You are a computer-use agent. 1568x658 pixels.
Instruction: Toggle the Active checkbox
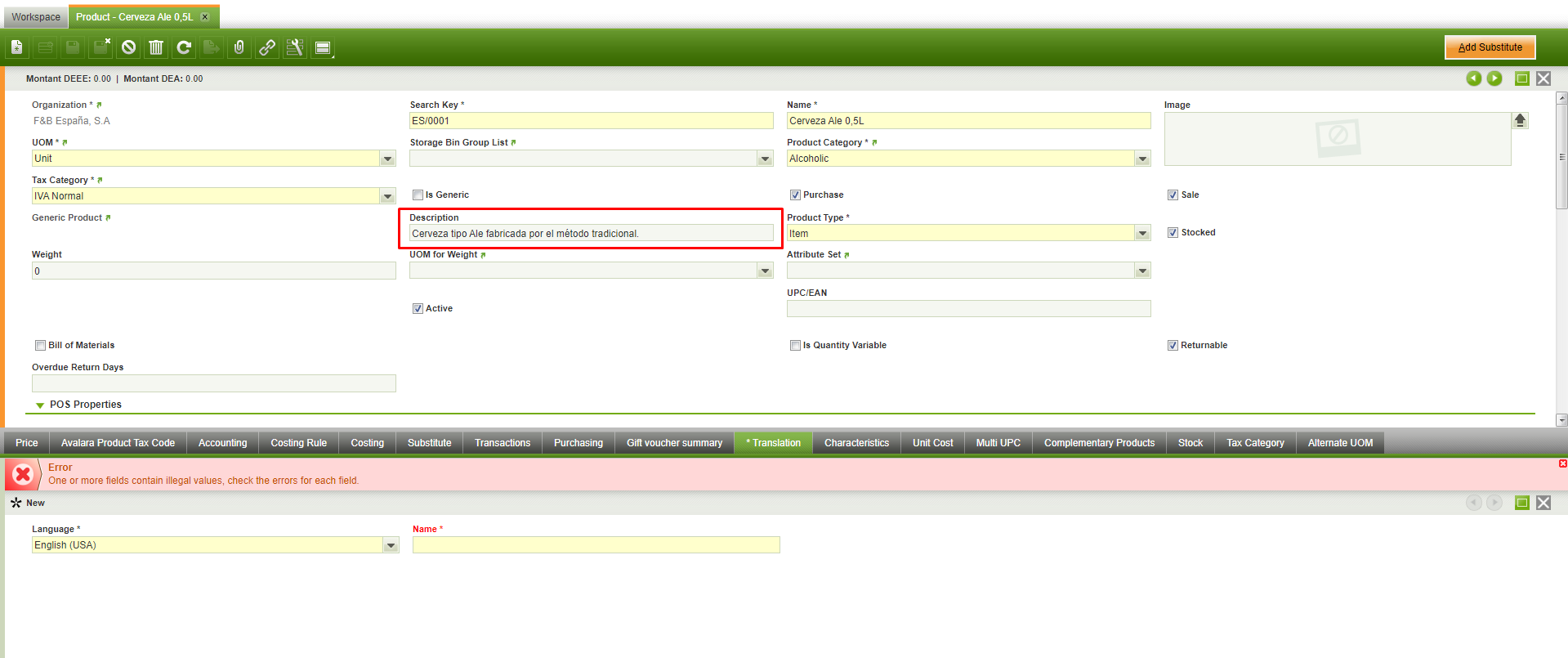pyautogui.click(x=418, y=308)
